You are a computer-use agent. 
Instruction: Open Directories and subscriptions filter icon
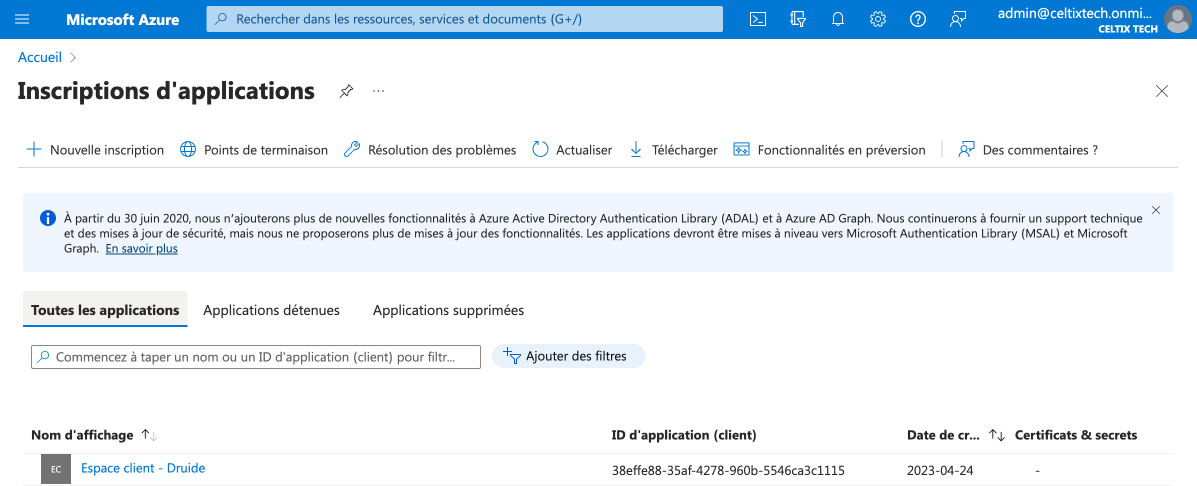(798, 19)
